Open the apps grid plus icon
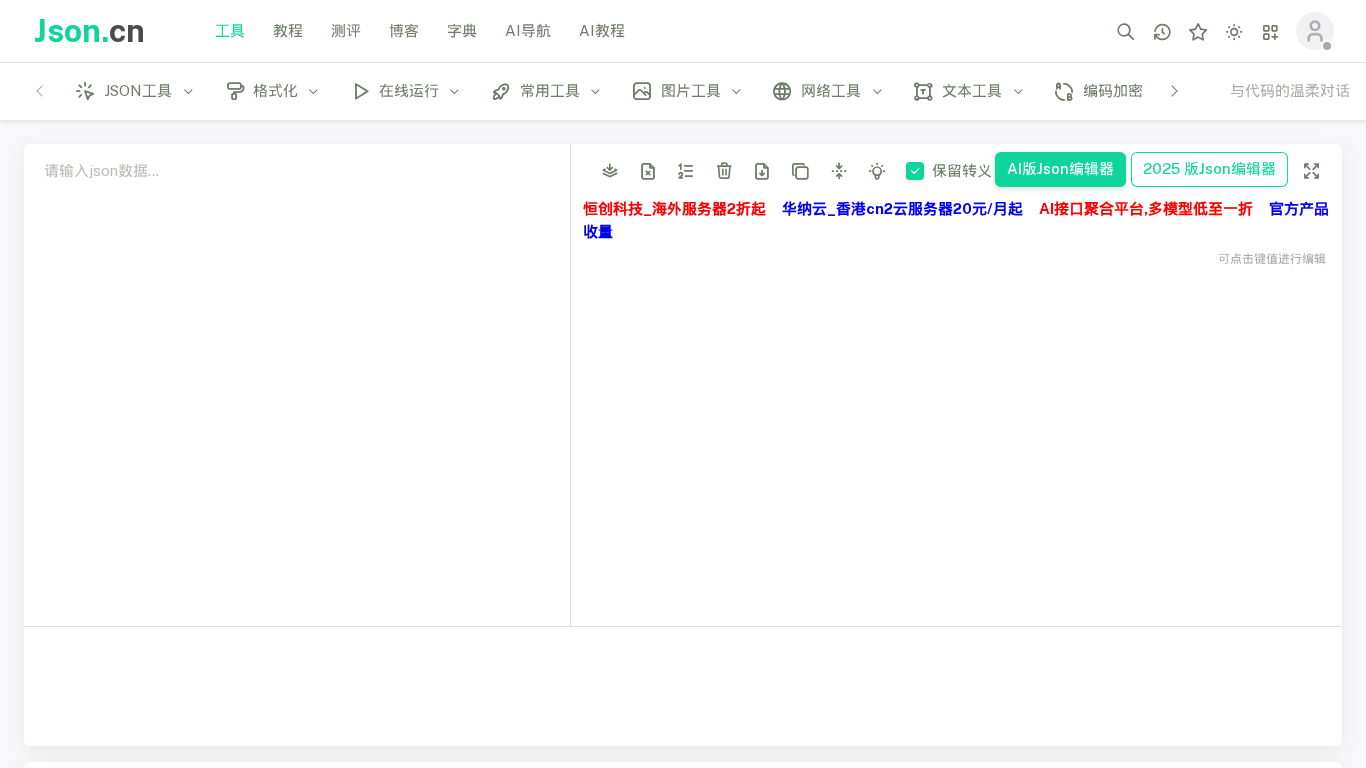1366x768 pixels. [x=1270, y=32]
